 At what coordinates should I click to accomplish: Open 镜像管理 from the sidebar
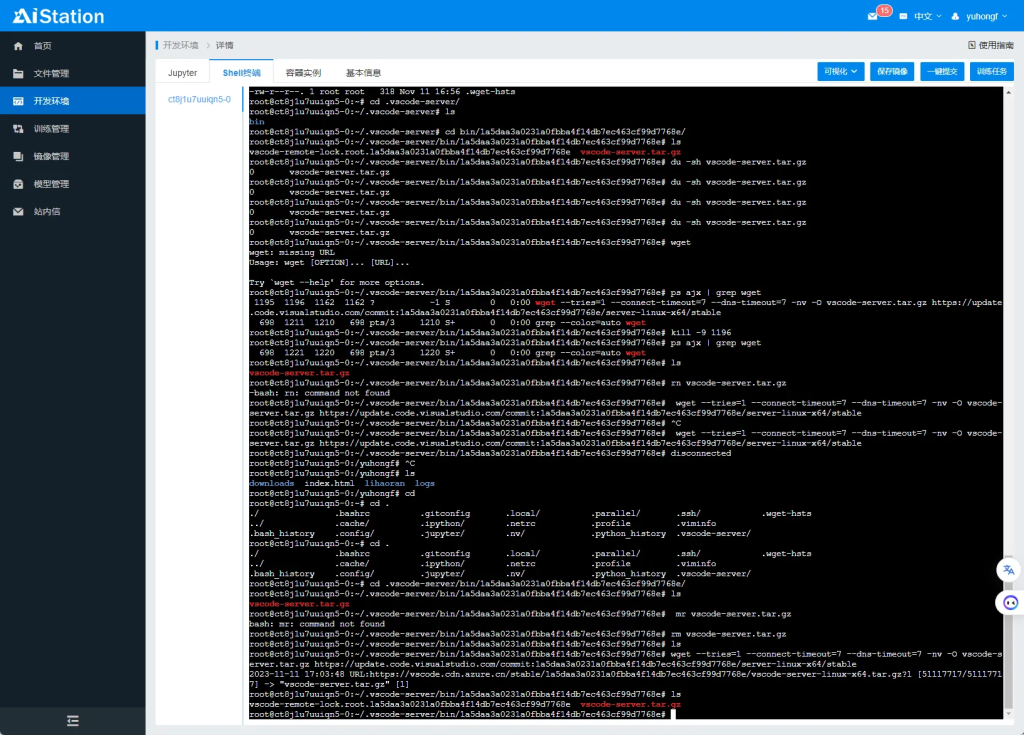pos(51,157)
